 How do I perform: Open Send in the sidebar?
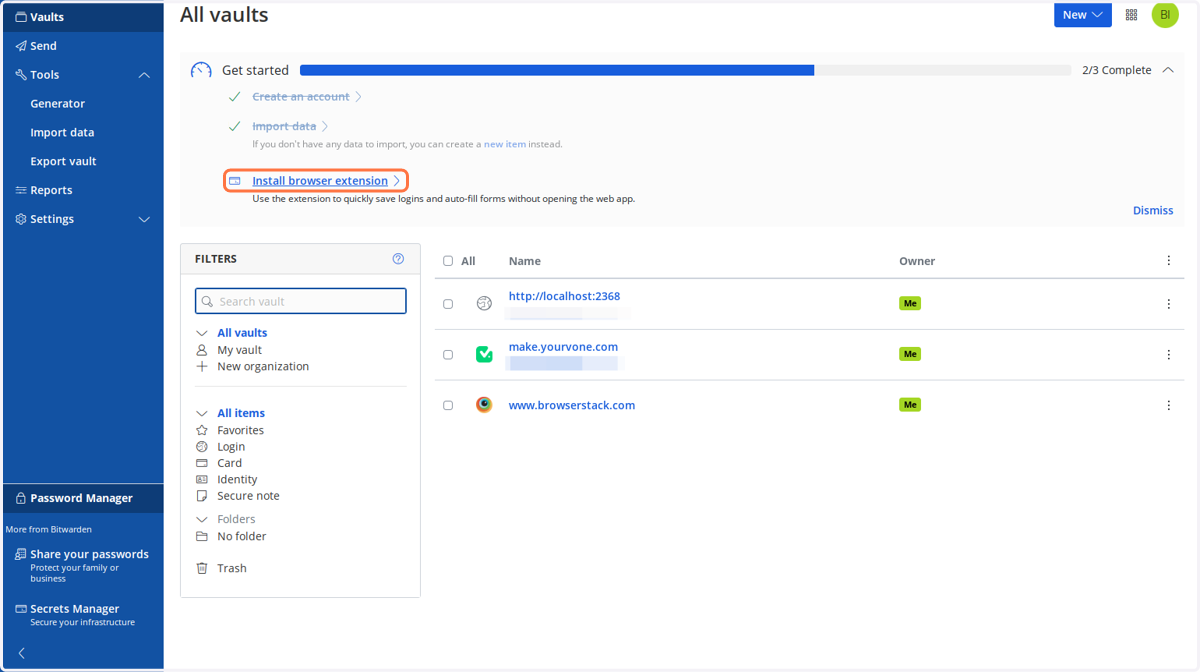[43, 46]
